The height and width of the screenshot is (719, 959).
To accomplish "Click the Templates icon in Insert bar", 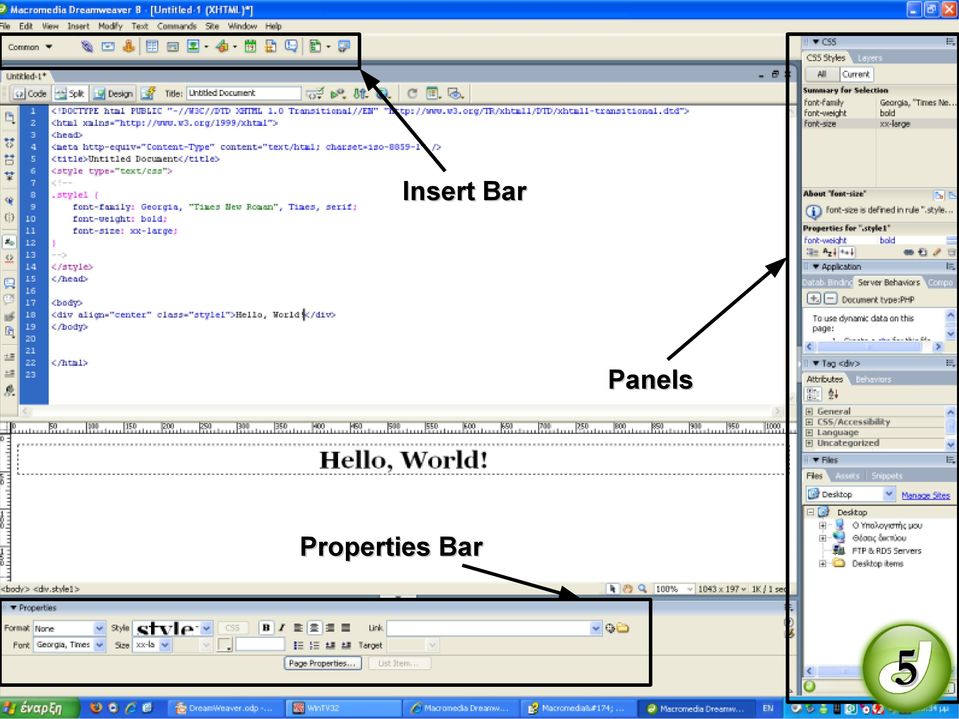I will tap(315, 46).
